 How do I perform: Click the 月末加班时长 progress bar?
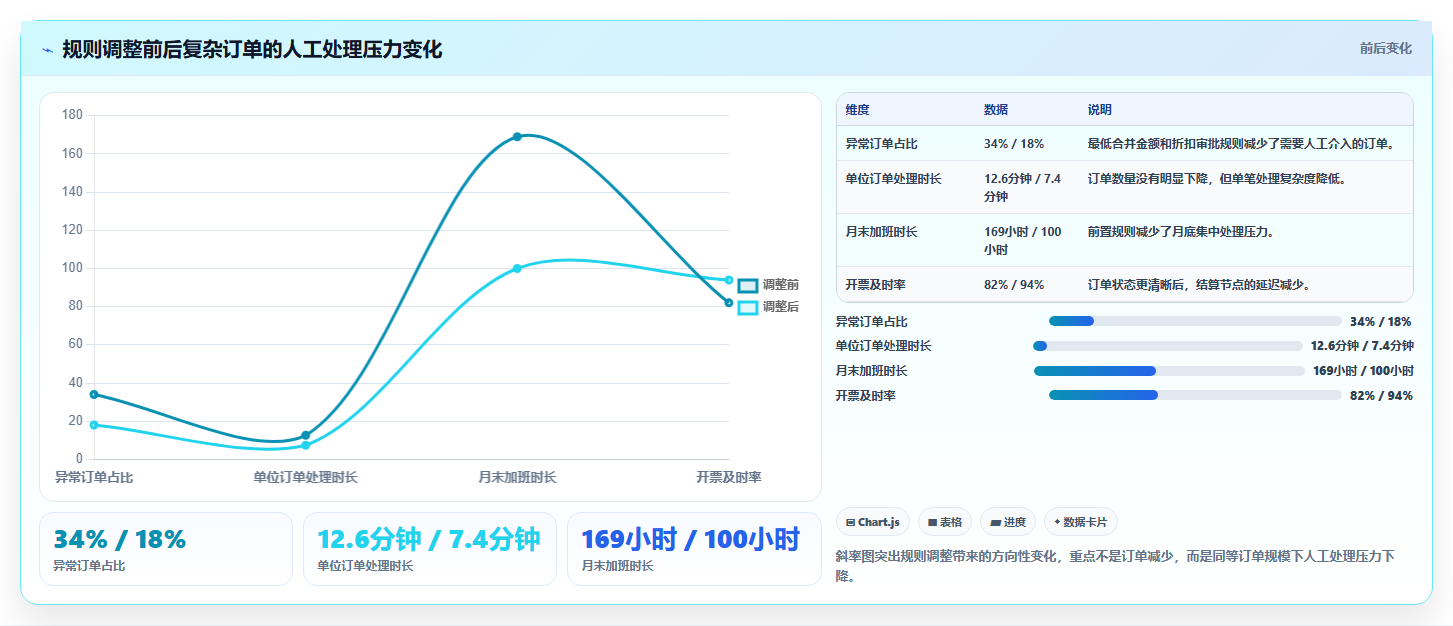(1169, 371)
